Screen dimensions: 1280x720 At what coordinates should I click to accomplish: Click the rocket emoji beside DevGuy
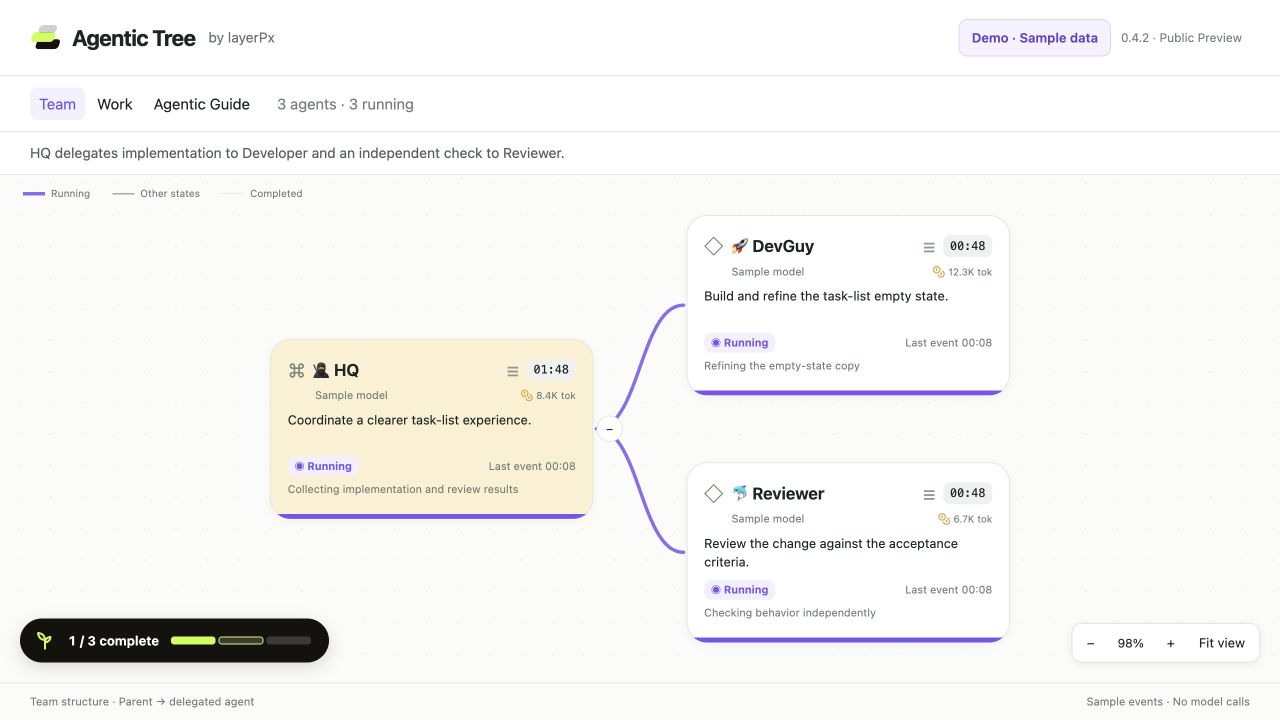point(739,246)
